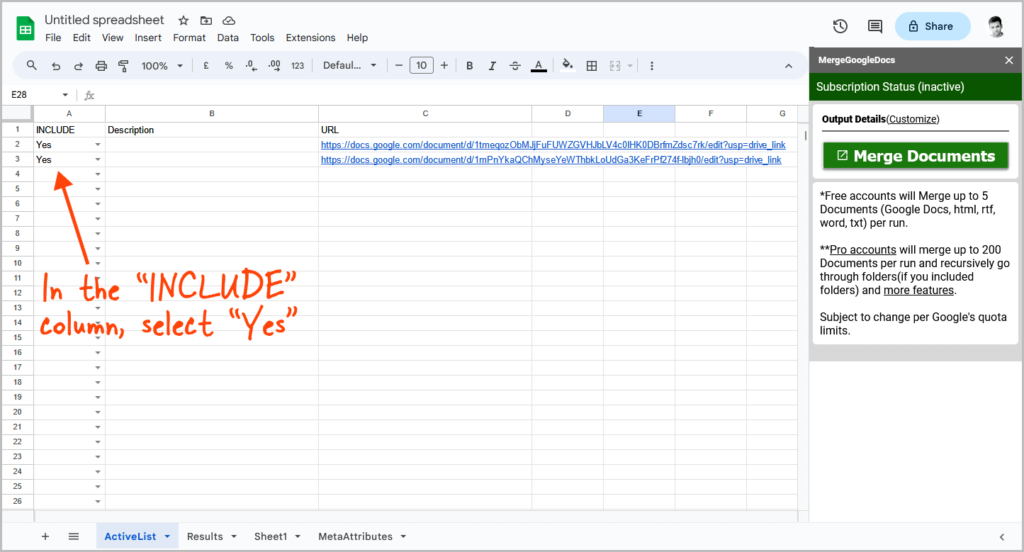The image size is (1024, 552).
Task: Open the toolbar more options (three dots)
Action: click(x=652, y=66)
